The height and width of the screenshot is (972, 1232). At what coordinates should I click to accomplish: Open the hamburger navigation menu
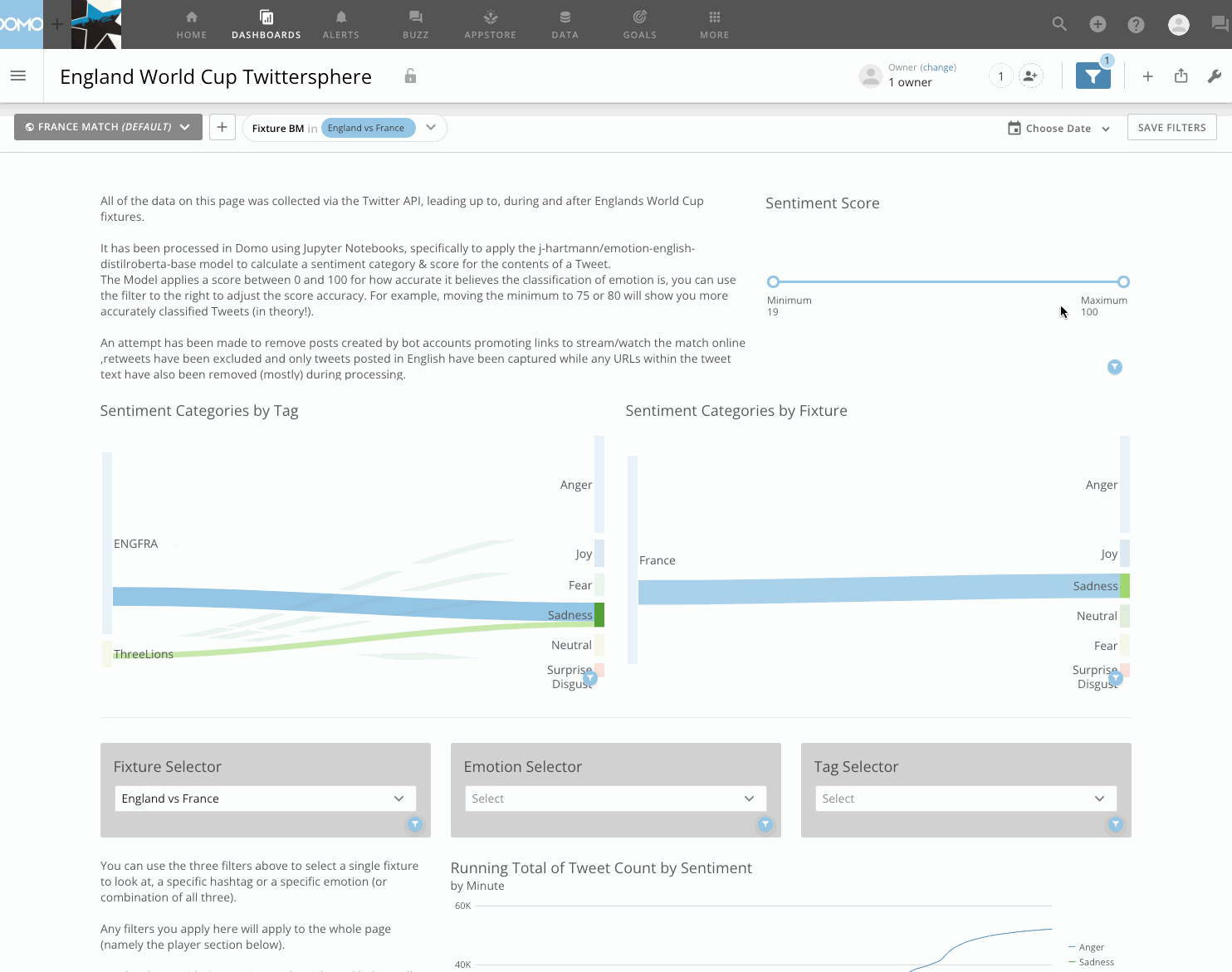[x=19, y=75]
